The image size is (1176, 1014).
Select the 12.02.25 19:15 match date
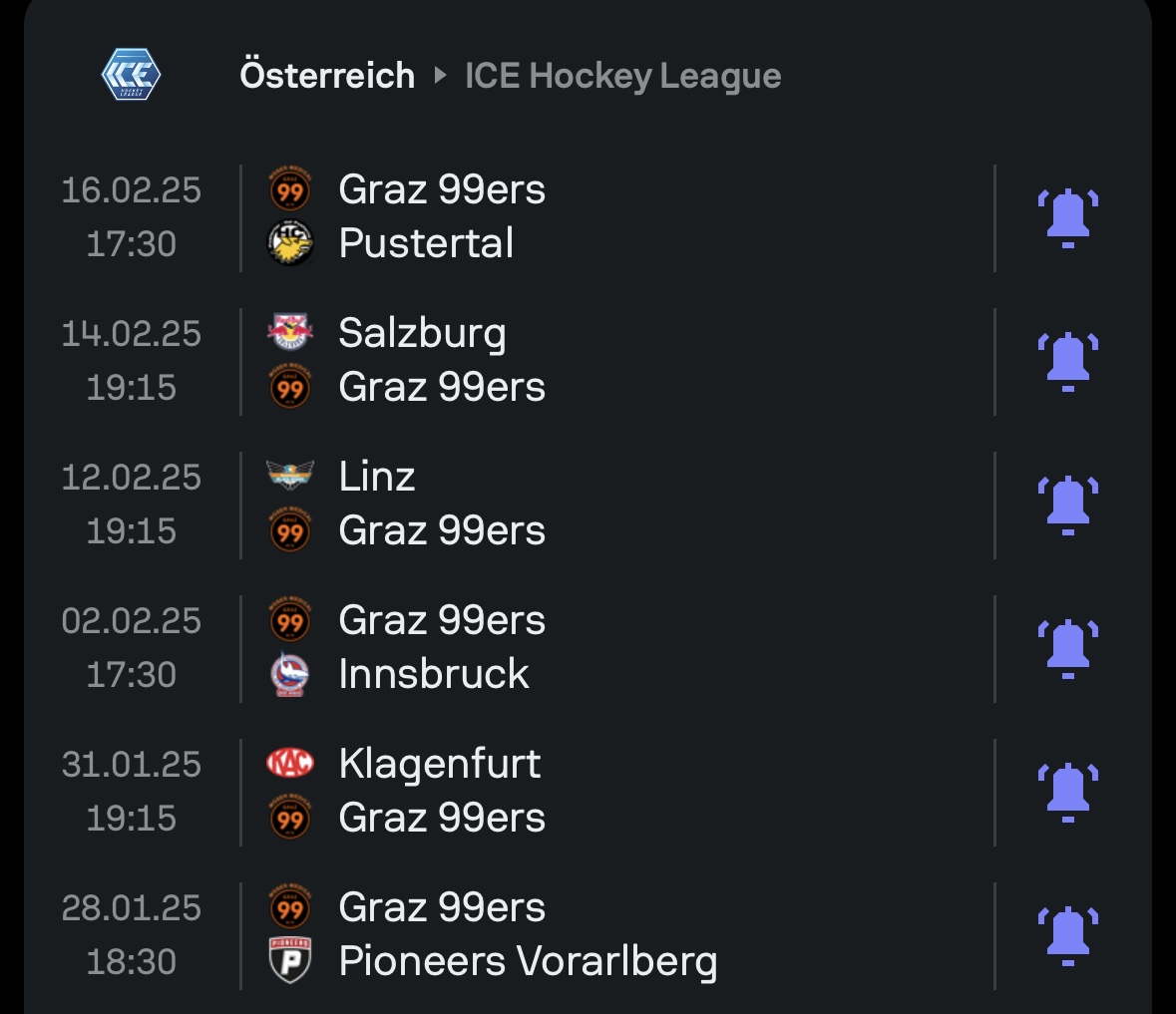click(131, 504)
